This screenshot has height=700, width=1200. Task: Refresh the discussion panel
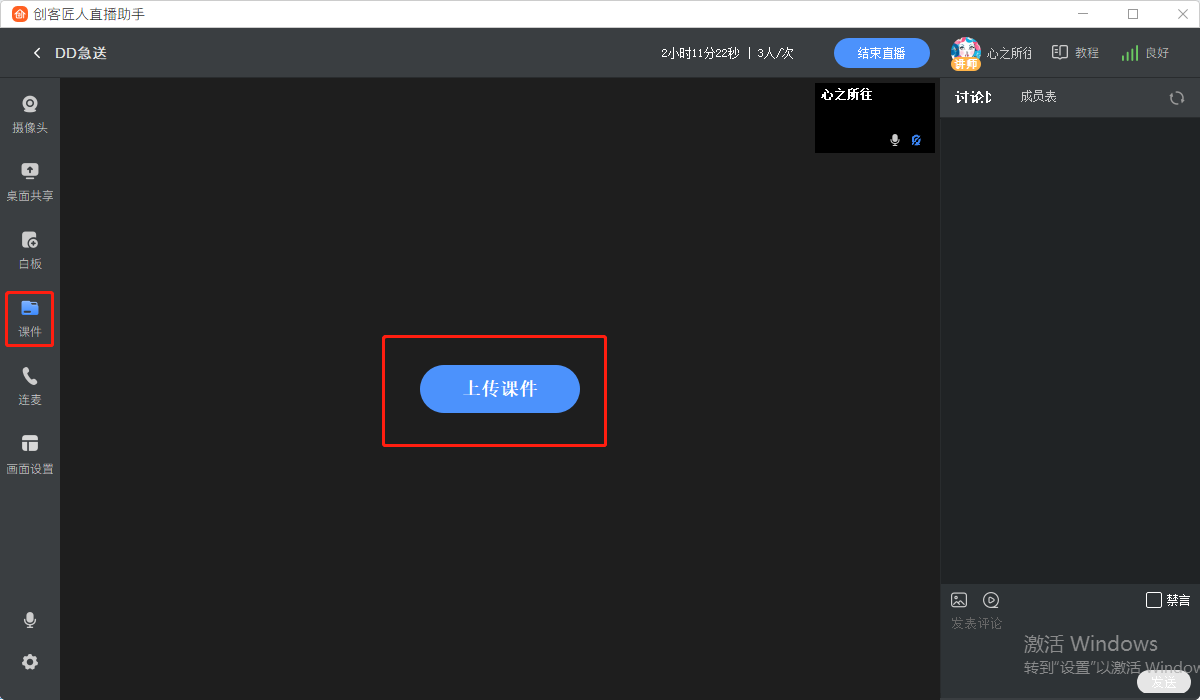click(x=1177, y=98)
